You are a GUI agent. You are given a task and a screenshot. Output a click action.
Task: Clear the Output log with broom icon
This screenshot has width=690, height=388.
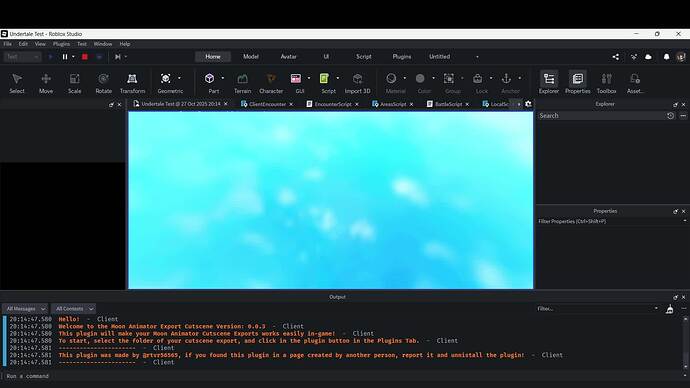(x=669, y=309)
